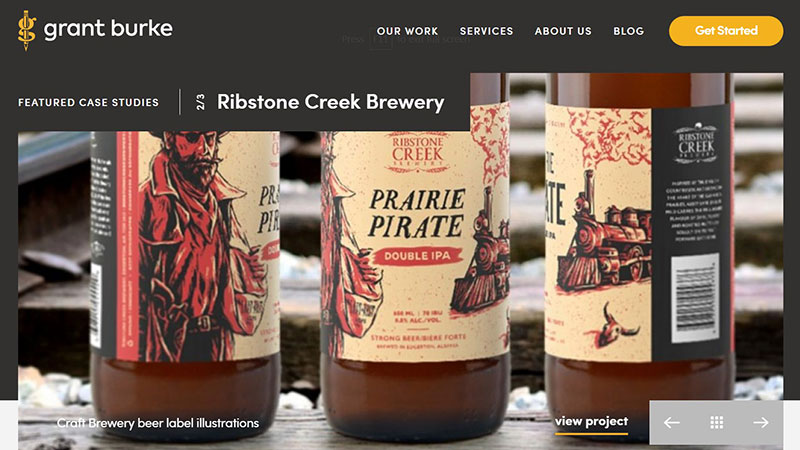Click the Featured Case Studies heading
This screenshot has width=800, height=450.
click(88, 103)
